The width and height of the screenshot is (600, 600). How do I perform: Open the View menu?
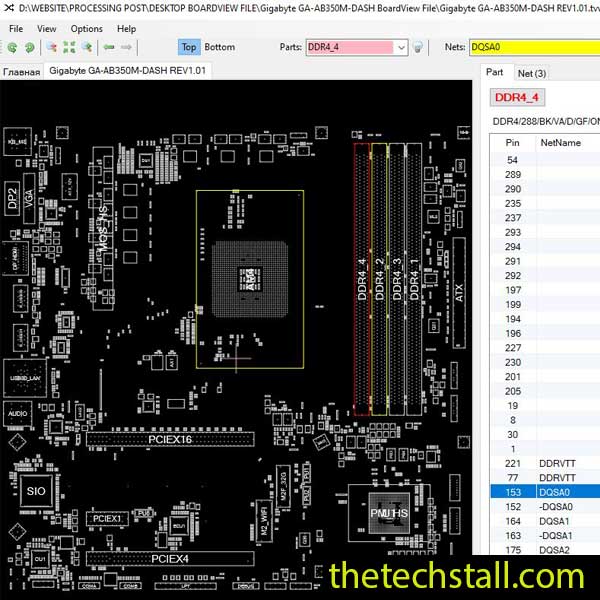pyautogui.click(x=47, y=29)
